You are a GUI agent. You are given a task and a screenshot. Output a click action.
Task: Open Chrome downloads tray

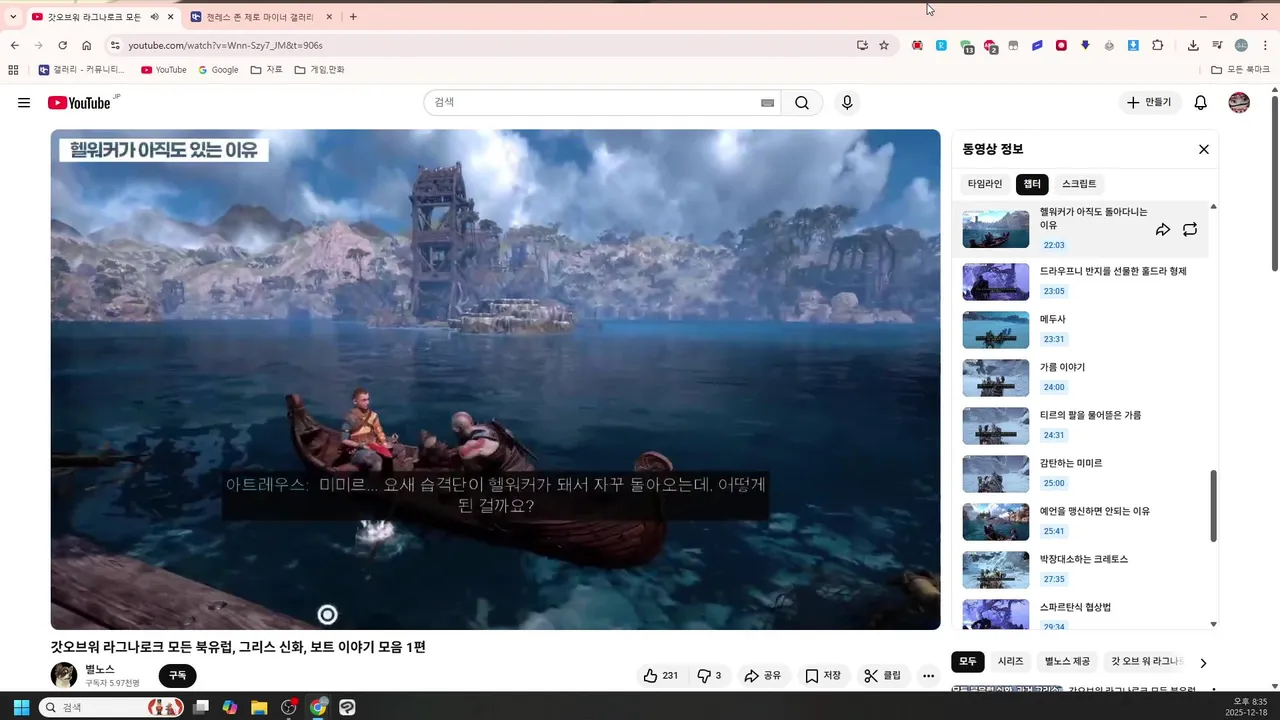click(x=1193, y=45)
